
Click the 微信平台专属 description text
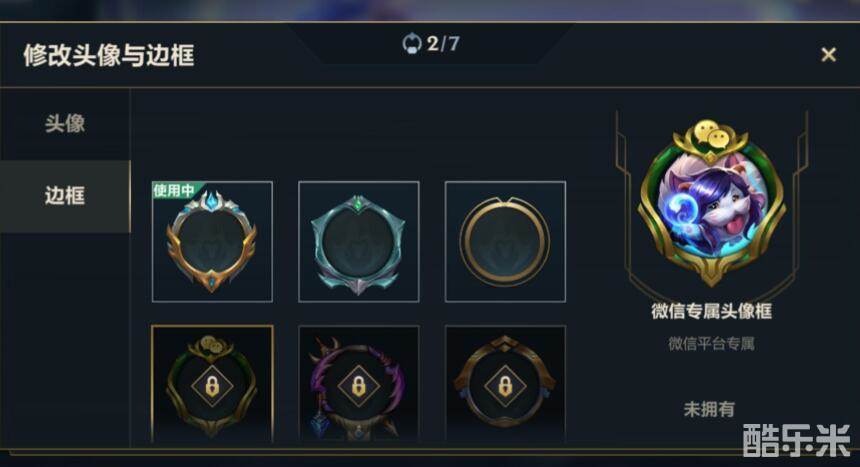[x=711, y=344]
